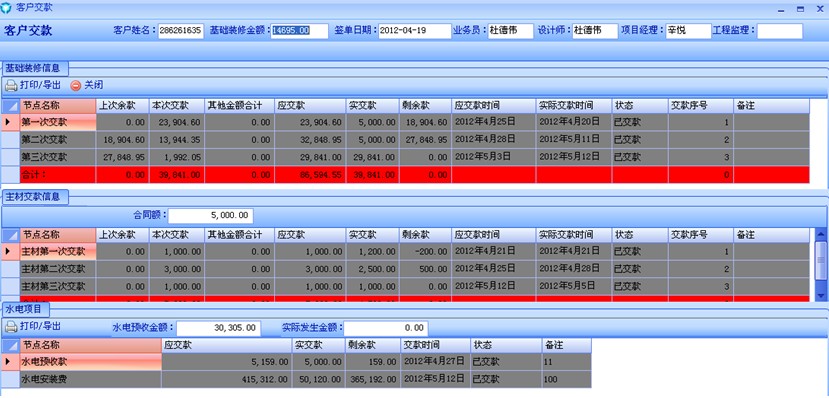Click date cell 2012年4月27日
This screenshot has height=398, width=829.
point(436,362)
